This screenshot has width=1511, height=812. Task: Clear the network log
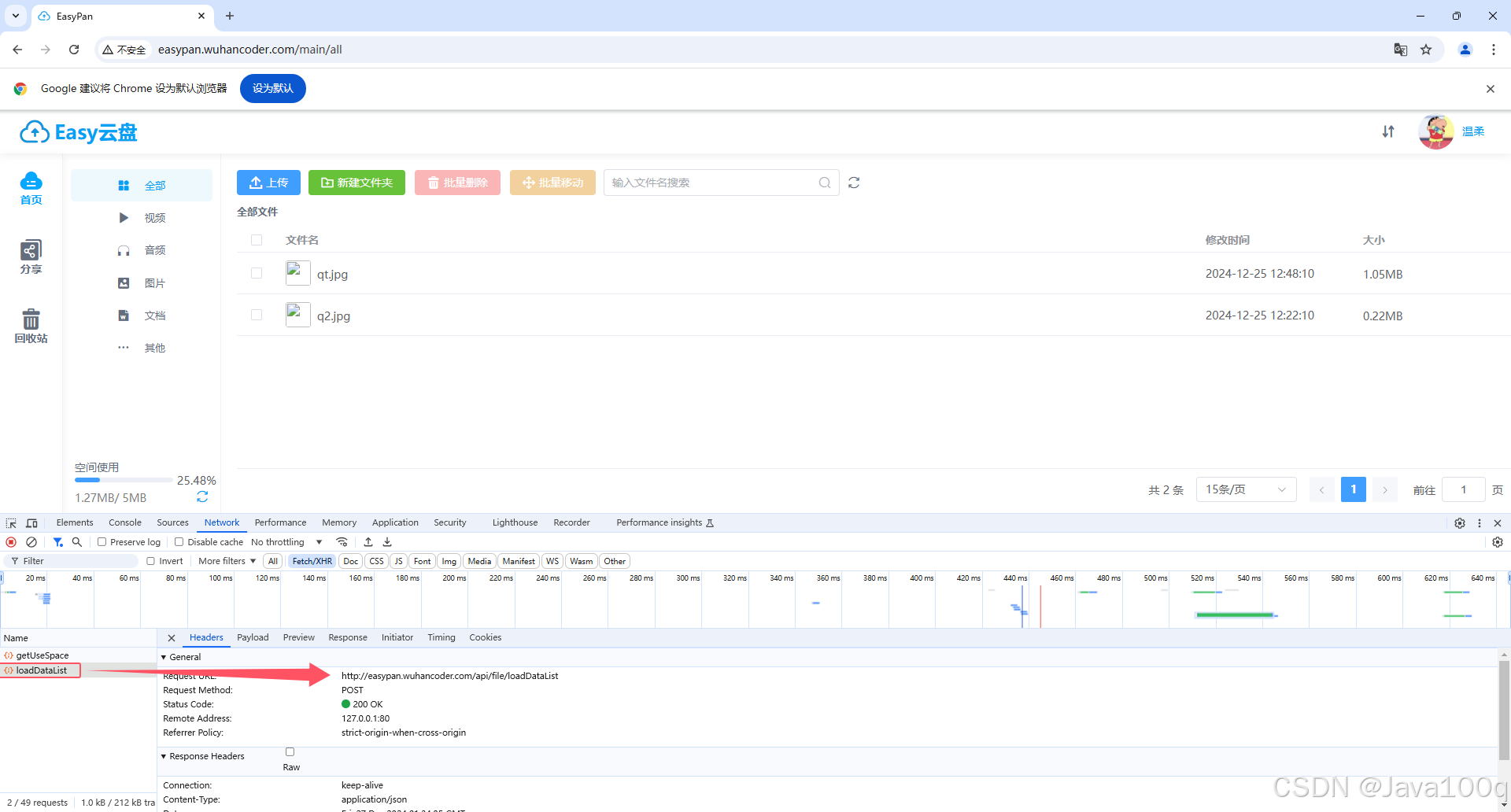[x=31, y=542]
